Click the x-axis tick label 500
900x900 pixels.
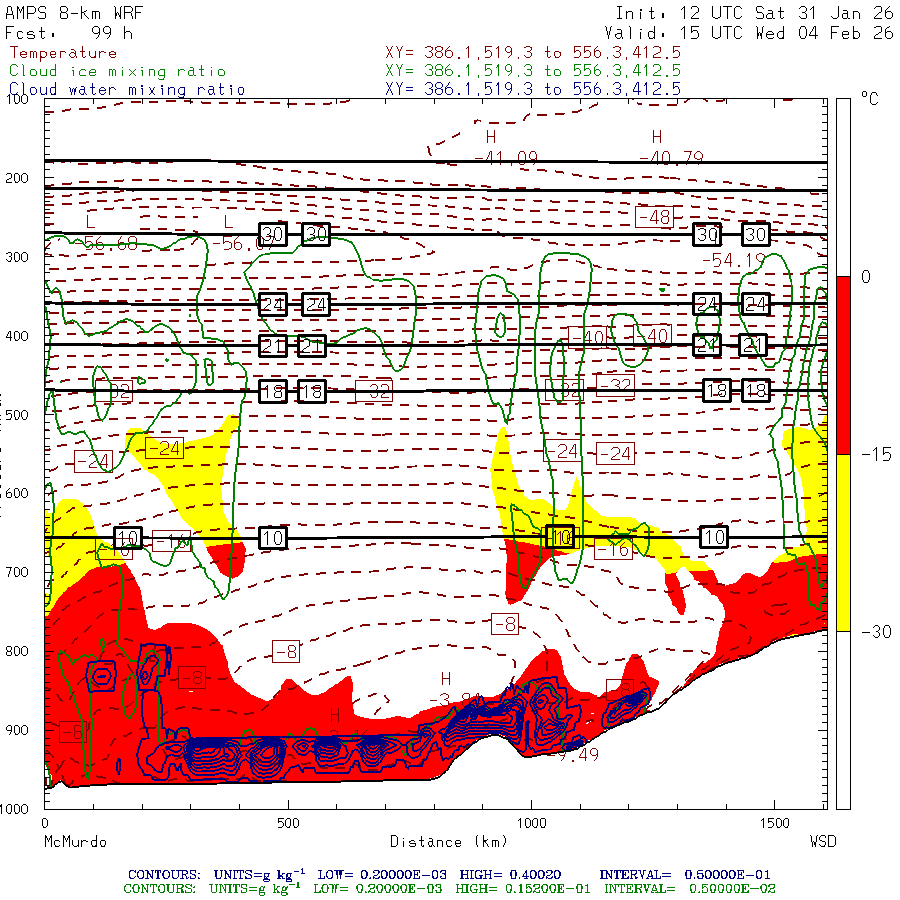[288, 823]
